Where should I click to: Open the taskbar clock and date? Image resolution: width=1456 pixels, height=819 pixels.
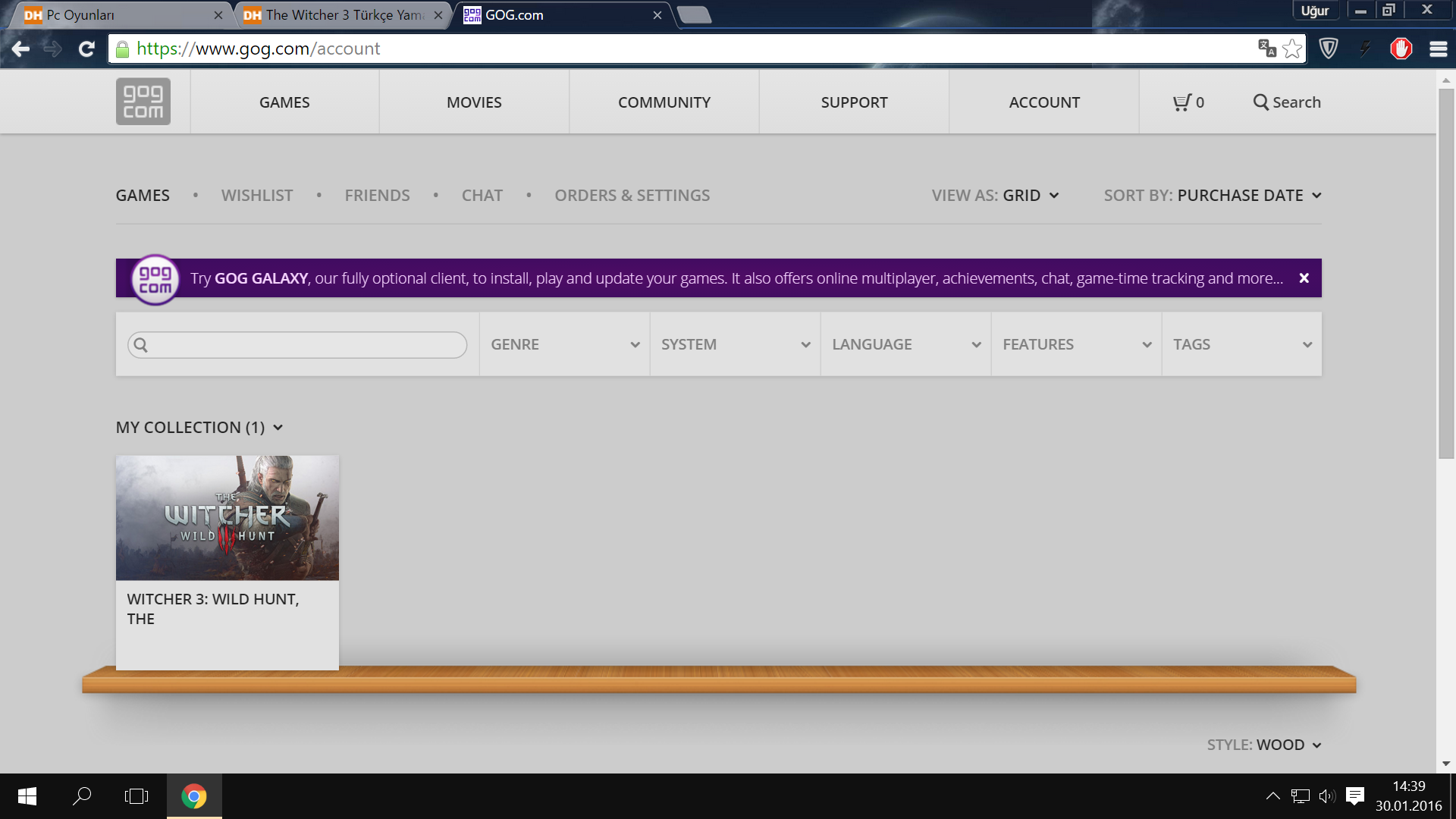[1408, 796]
